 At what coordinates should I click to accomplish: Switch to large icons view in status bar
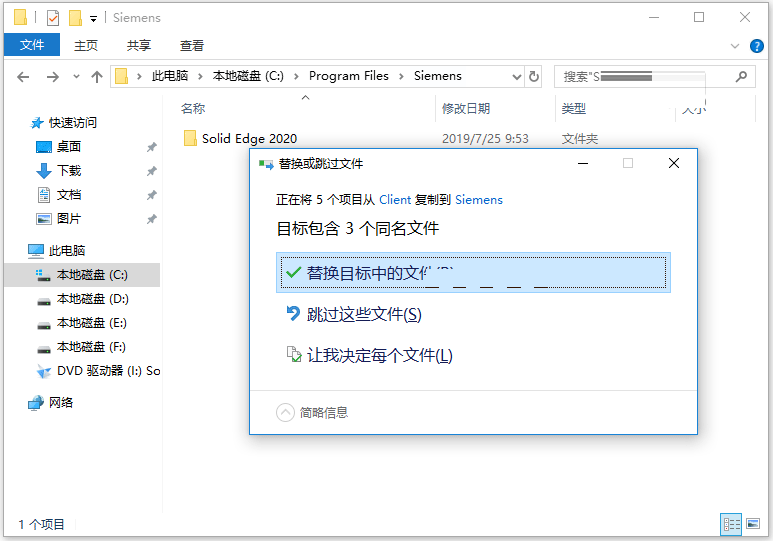[753, 524]
